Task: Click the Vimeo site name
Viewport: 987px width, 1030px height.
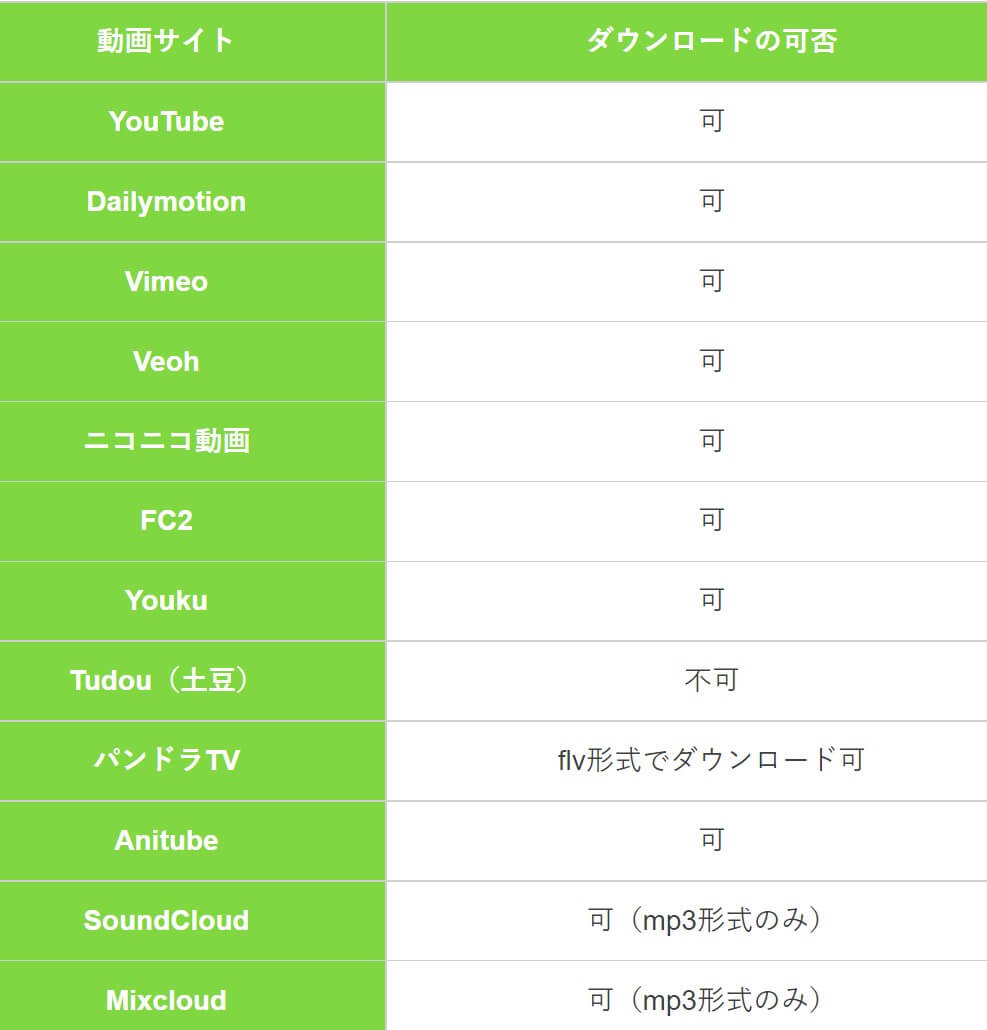Action: click(x=166, y=282)
